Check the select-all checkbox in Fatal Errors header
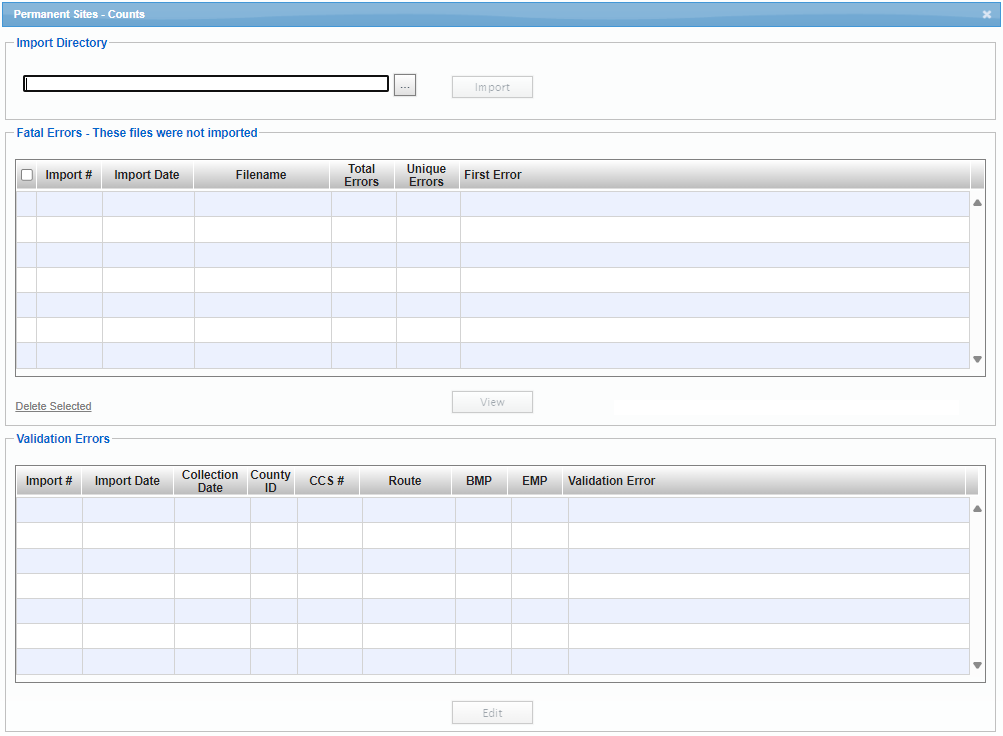Viewport: 1003px width, 736px height. (x=27, y=175)
